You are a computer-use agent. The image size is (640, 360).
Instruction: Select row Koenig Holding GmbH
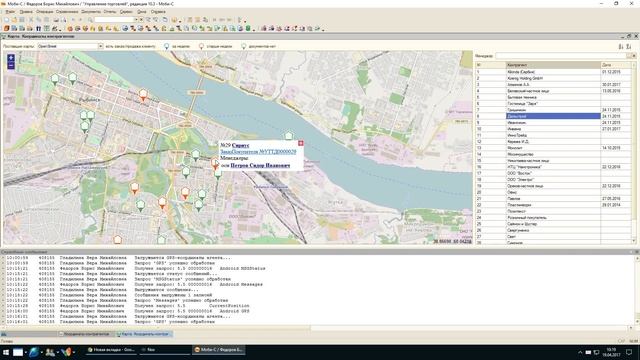[x=553, y=78]
